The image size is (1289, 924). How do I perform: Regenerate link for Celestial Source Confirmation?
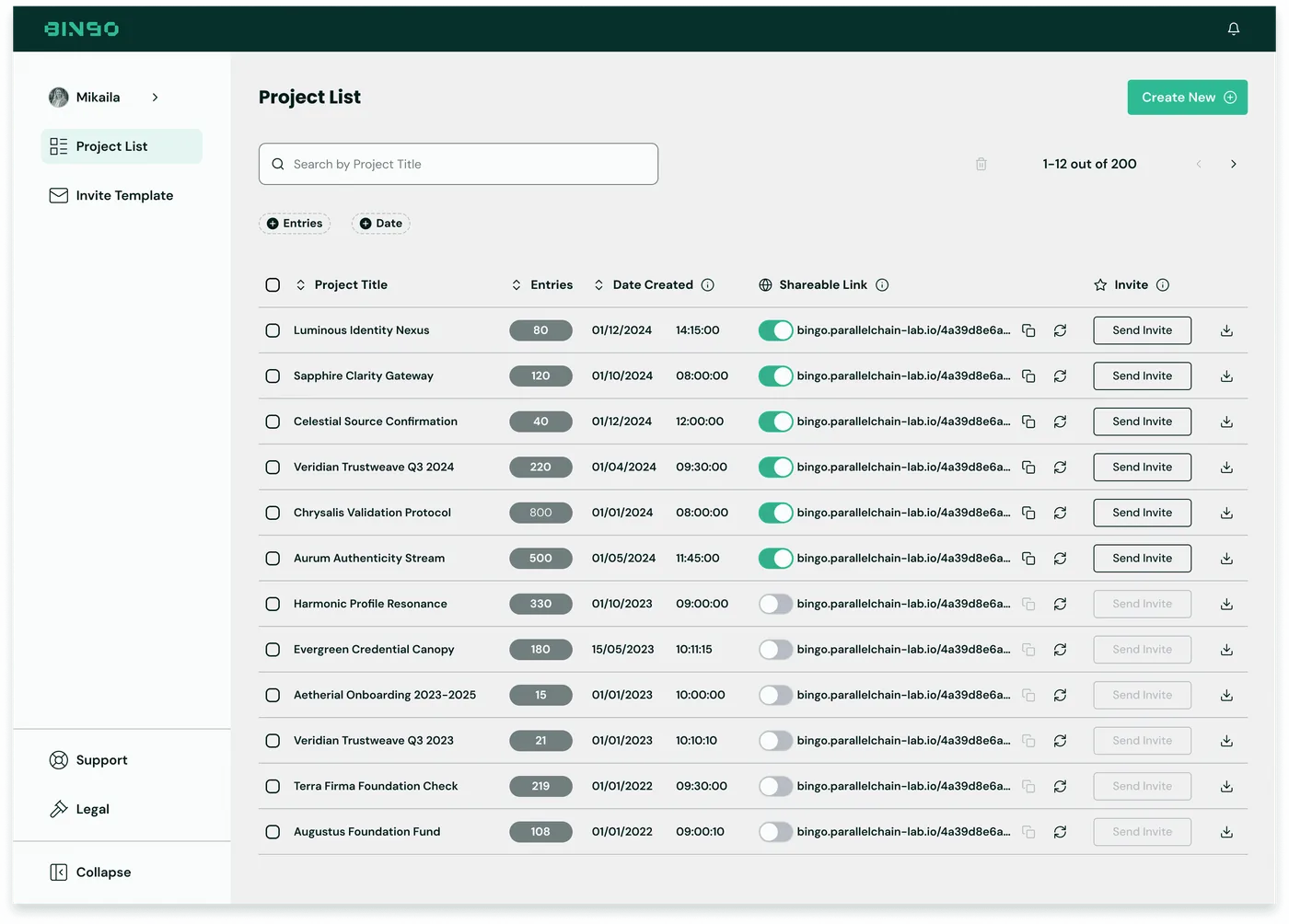coord(1061,422)
